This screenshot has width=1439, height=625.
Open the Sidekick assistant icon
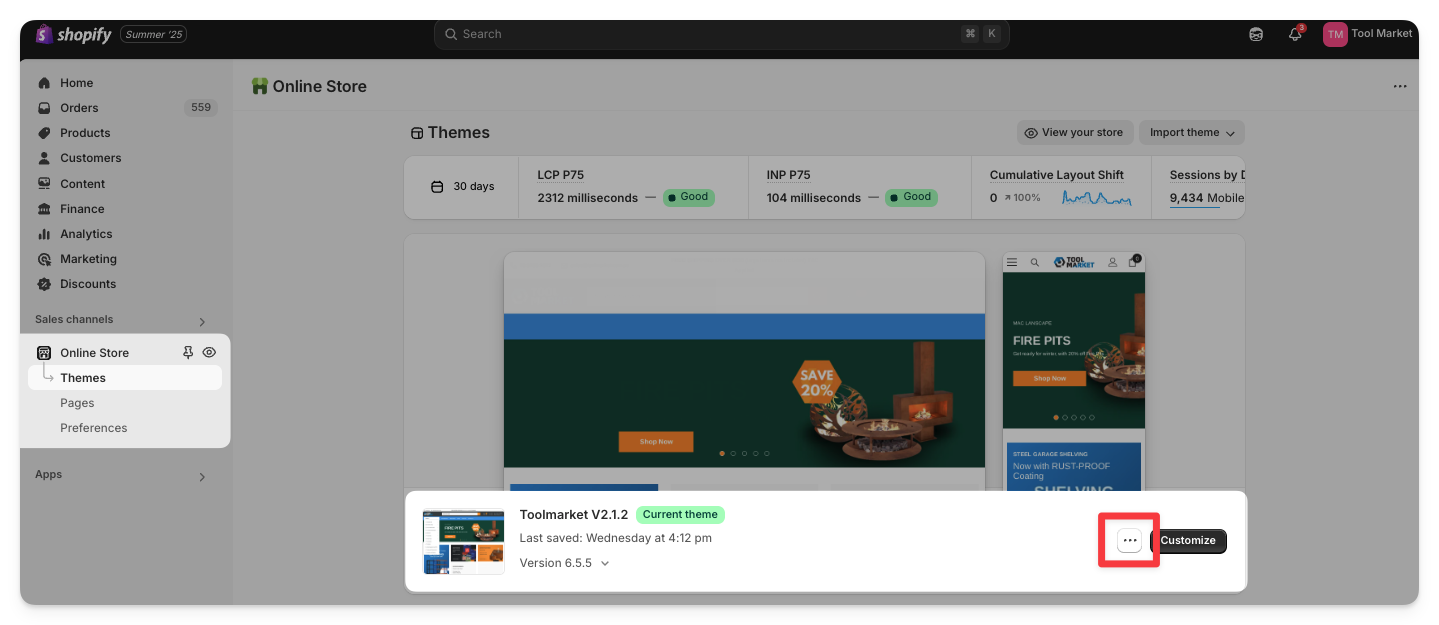click(x=1256, y=34)
